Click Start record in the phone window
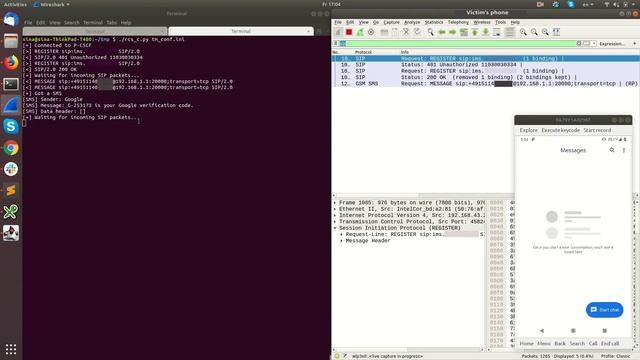The height and width of the screenshot is (360, 640). pos(597,130)
